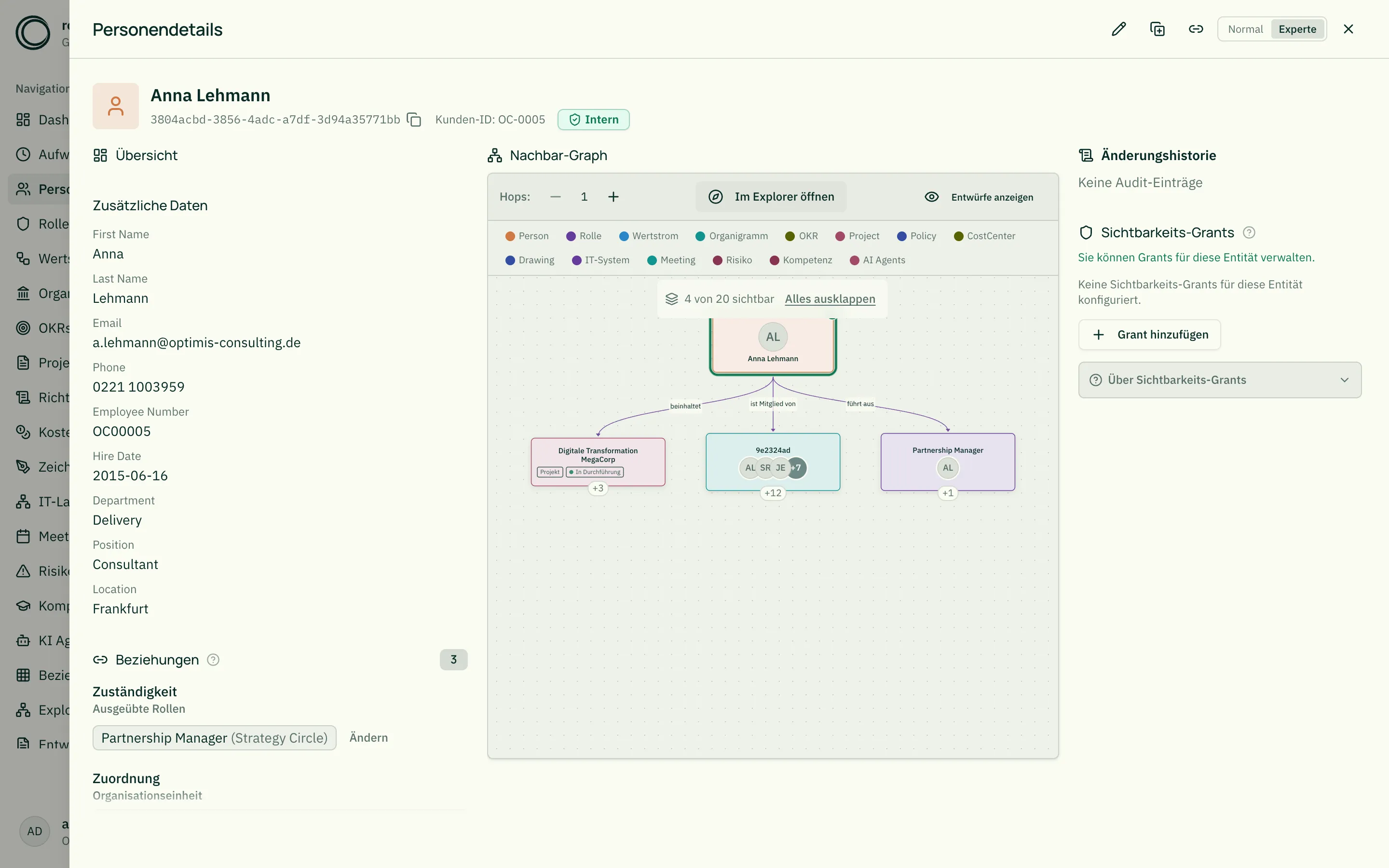Screen dimensions: 1389x868
Task: Toggle Entwürfe anzeigen visibility
Action: tap(979, 197)
